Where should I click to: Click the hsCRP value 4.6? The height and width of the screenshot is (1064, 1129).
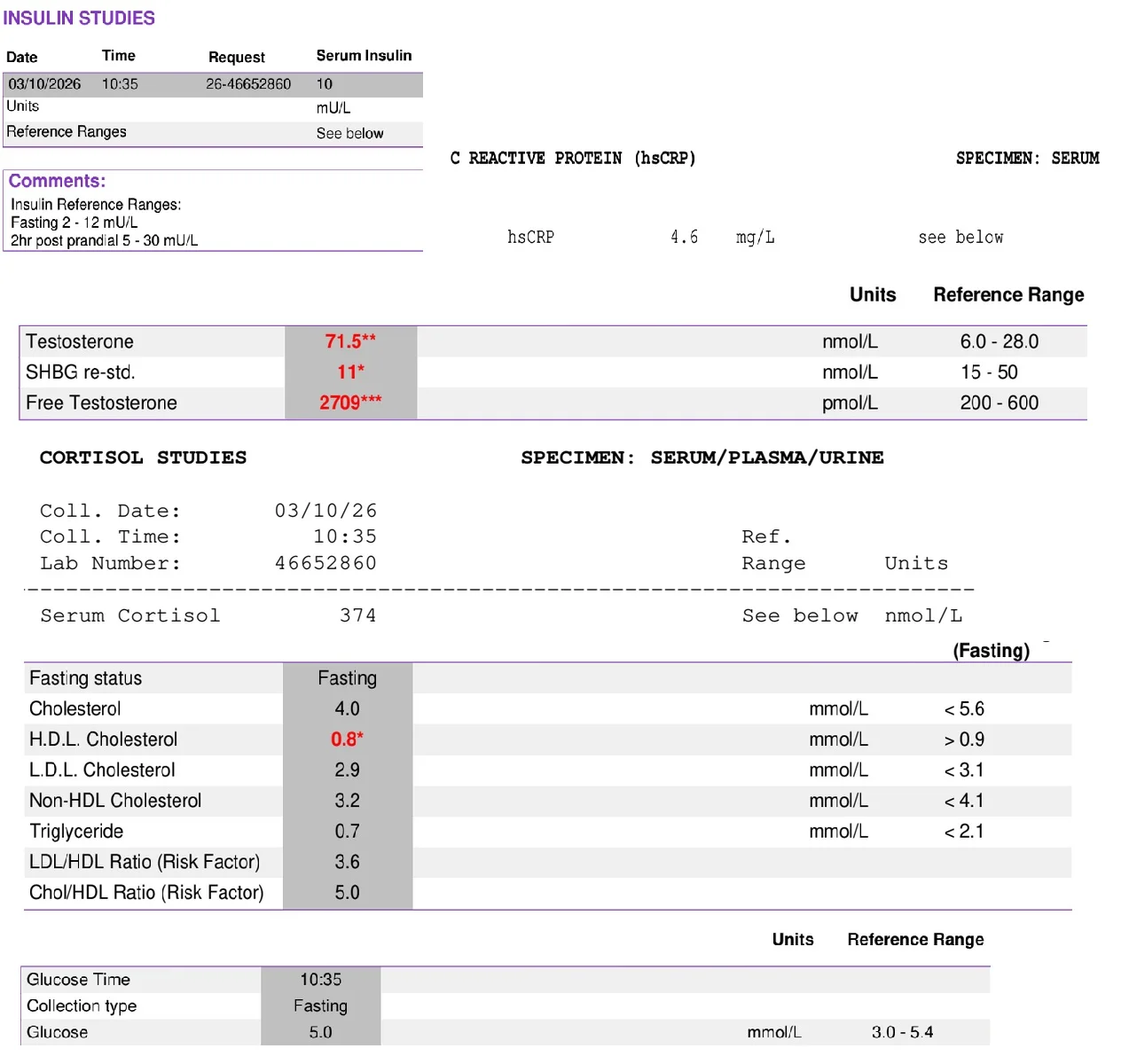[x=684, y=237]
